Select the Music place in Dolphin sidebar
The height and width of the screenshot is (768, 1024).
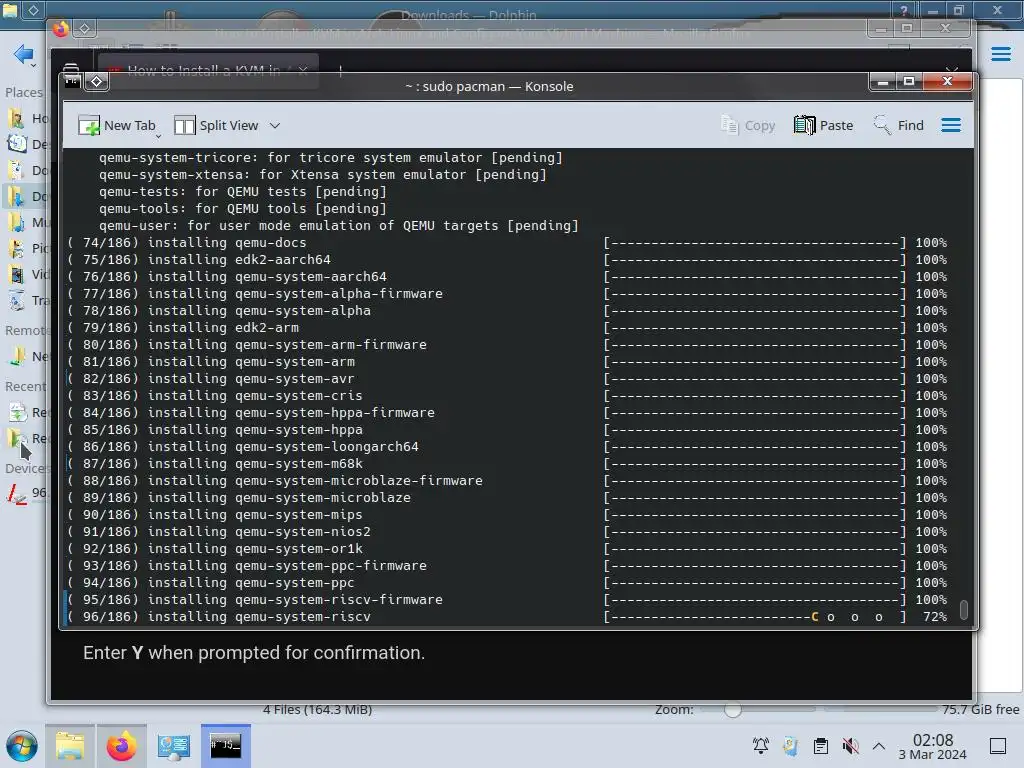pos(26,222)
